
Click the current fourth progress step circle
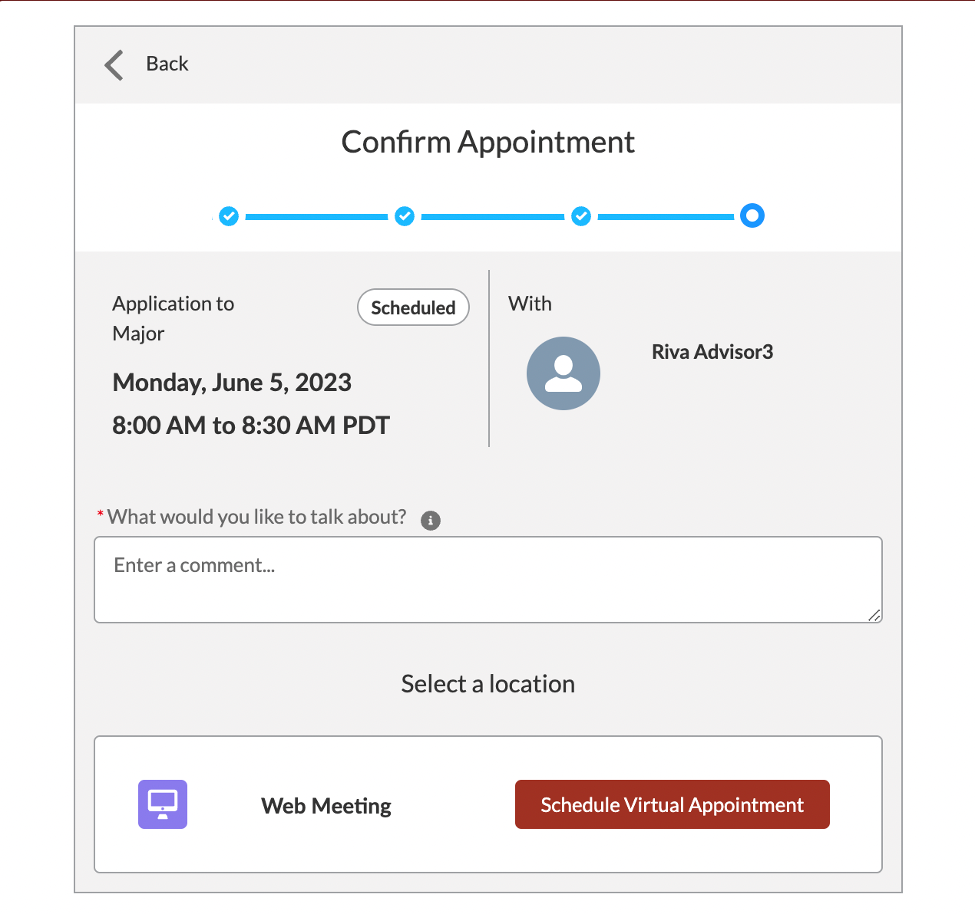pyautogui.click(x=752, y=216)
